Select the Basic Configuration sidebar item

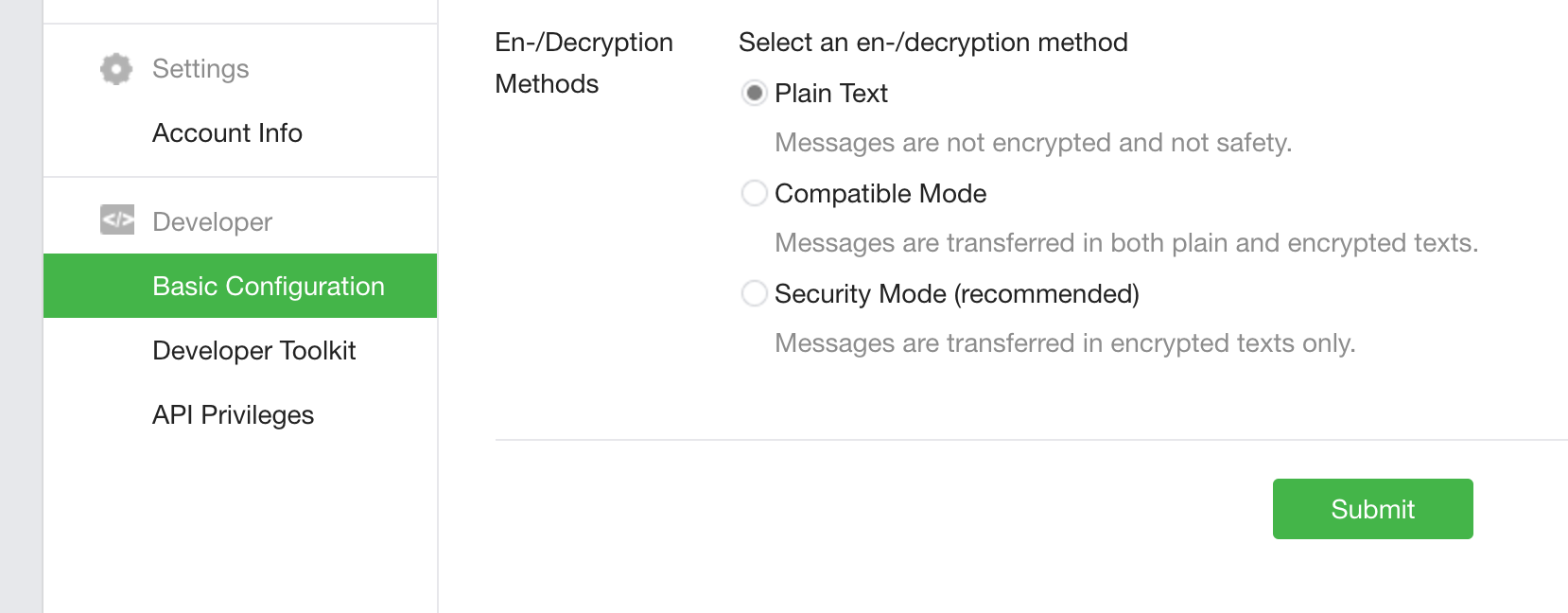[268, 286]
